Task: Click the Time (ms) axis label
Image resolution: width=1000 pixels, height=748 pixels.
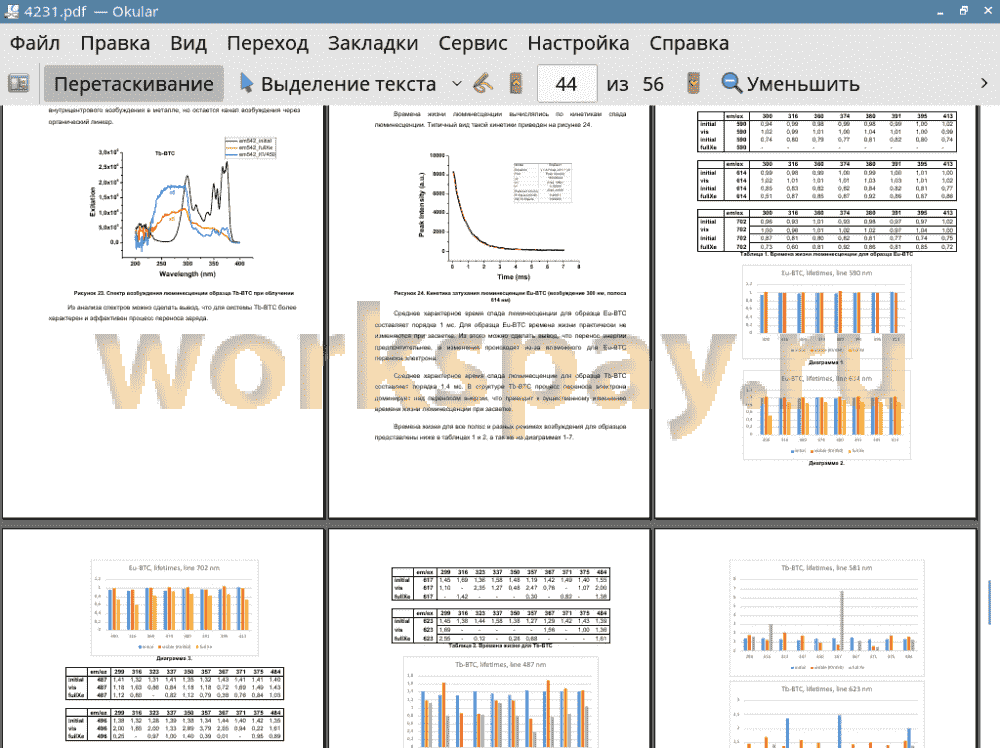Action: pyautogui.click(x=513, y=277)
